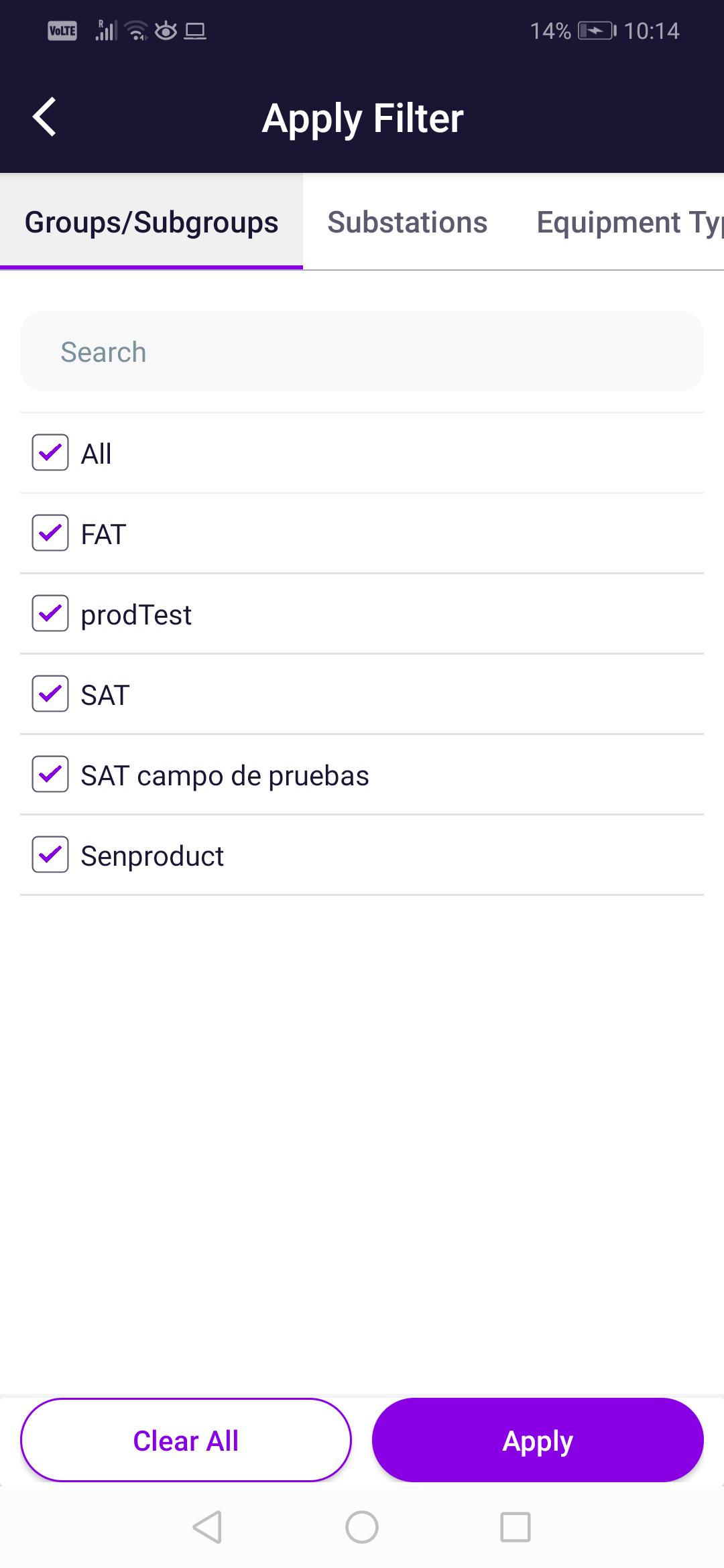Uncheck the FAT group checkbox
The image size is (724, 1568).
click(50, 533)
